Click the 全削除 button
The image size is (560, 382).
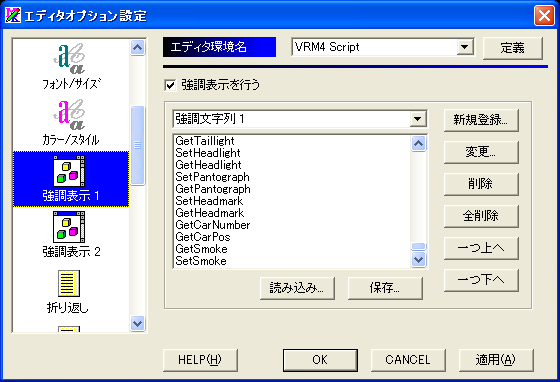tap(481, 216)
